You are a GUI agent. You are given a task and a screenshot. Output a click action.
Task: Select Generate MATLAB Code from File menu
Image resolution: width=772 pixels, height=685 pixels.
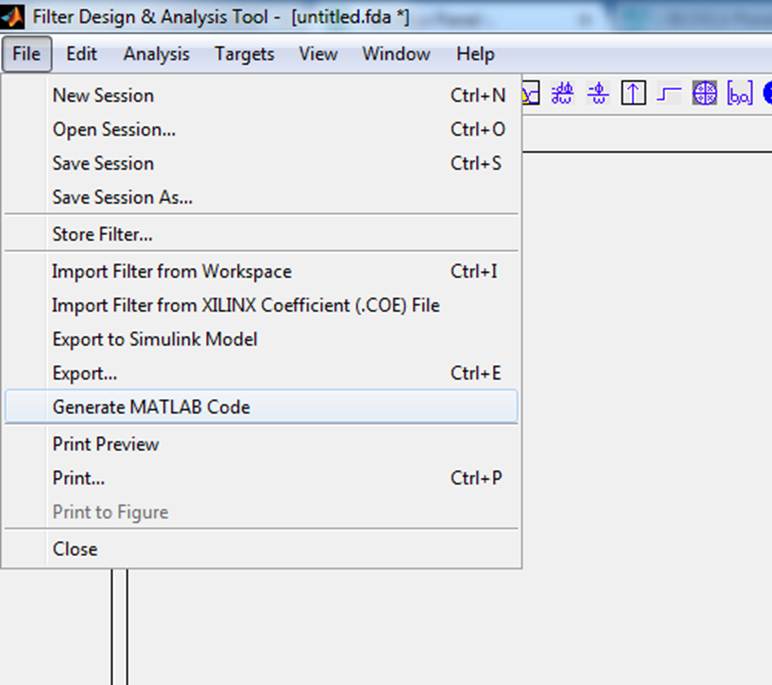pyautogui.click(x=151, y=407)
